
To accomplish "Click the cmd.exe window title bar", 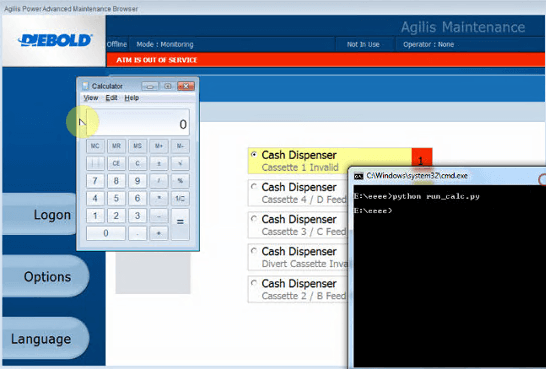I will point(447,176).
